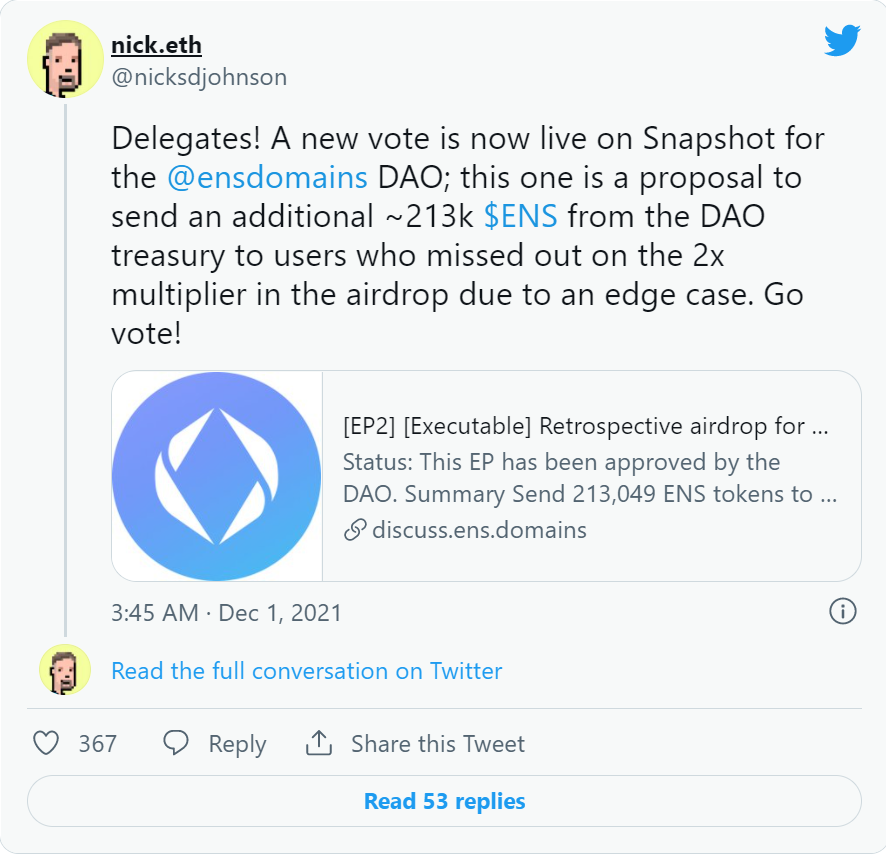Like the tweet with heart icon
Screen dimensions: 886x856
[46, 743]
